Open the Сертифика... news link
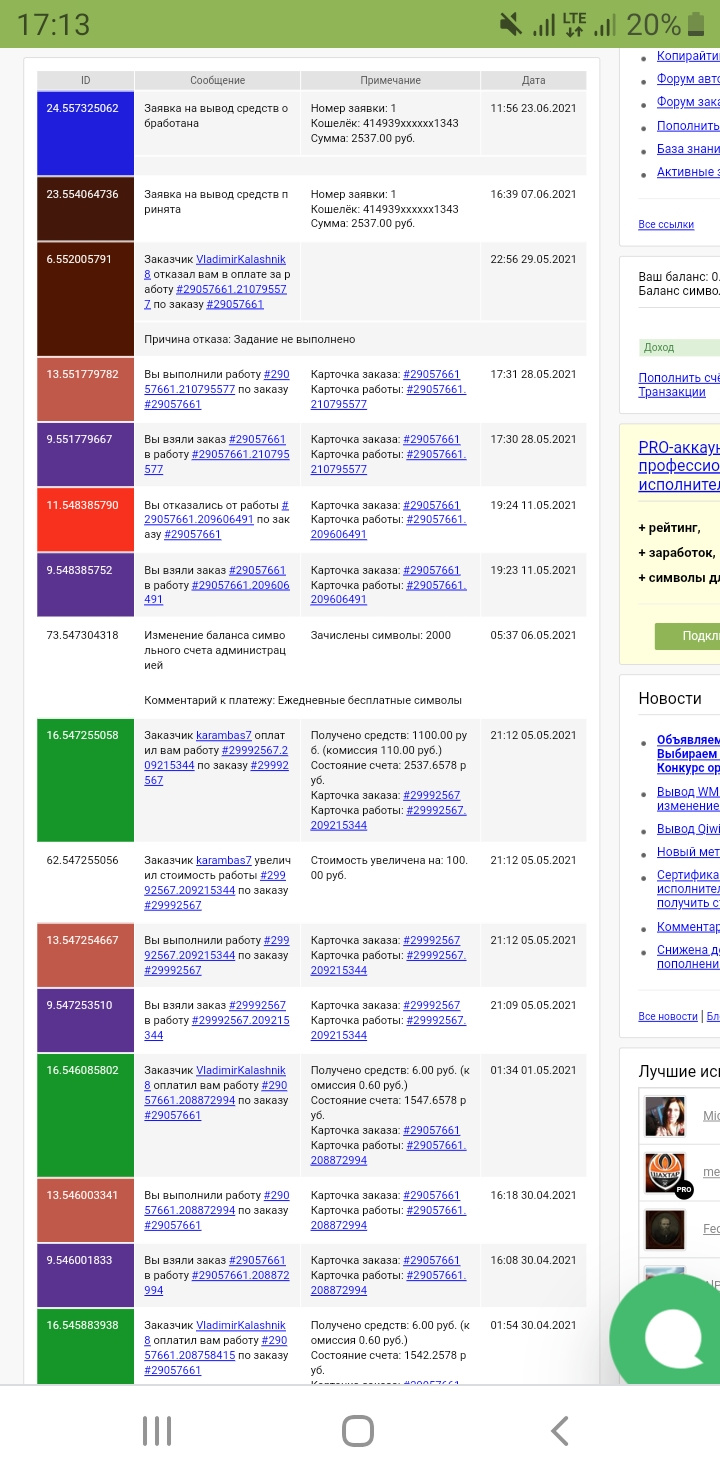 tap(688, 889)
